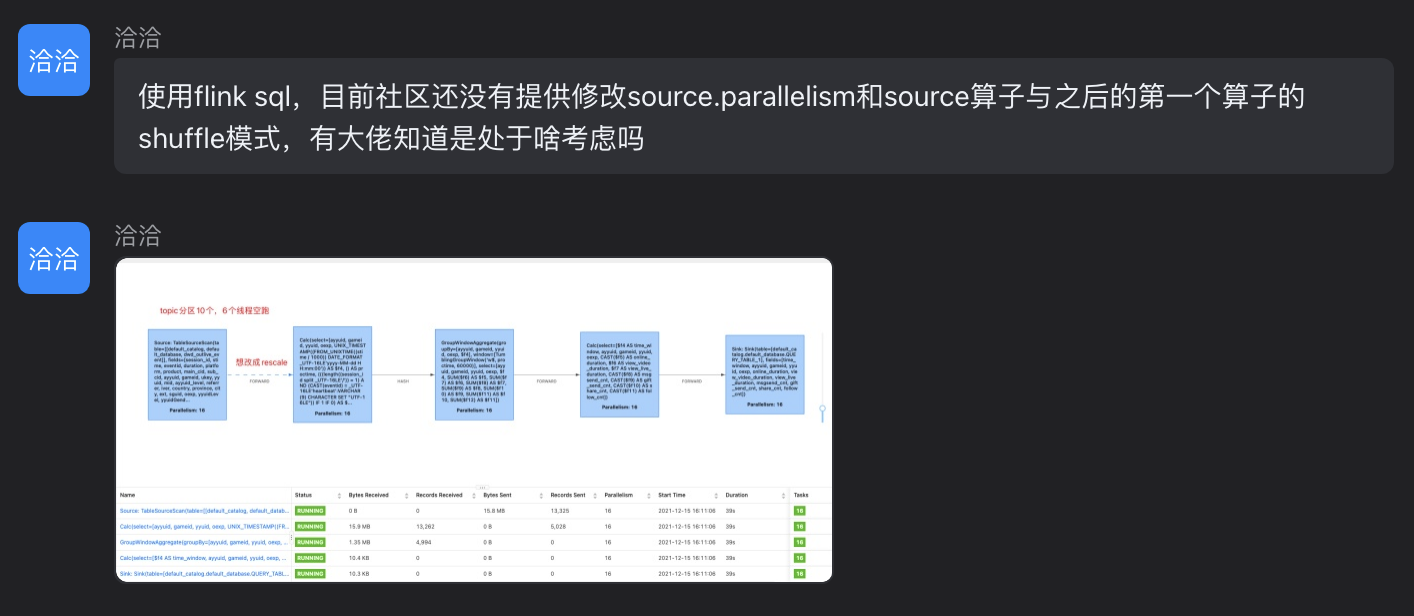Sort by the Parallelism column arrows
This screenshot has height=616, width=1414.
point(648,495)
